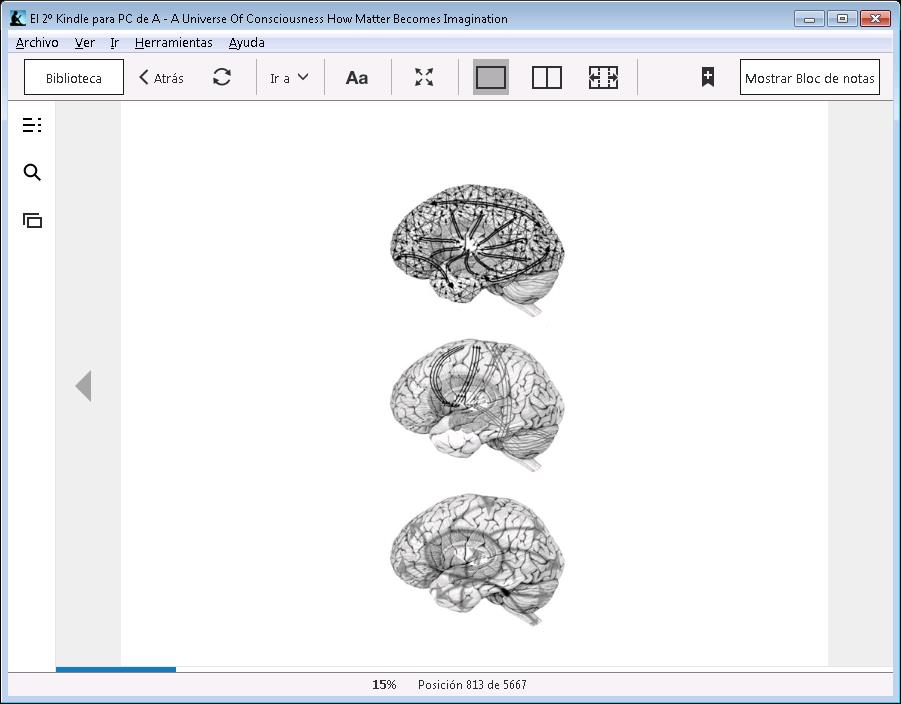The height and width of the screenshot is (704, 901).
Task: Return to the library with Biblioteca
Action: pos(72,76)
